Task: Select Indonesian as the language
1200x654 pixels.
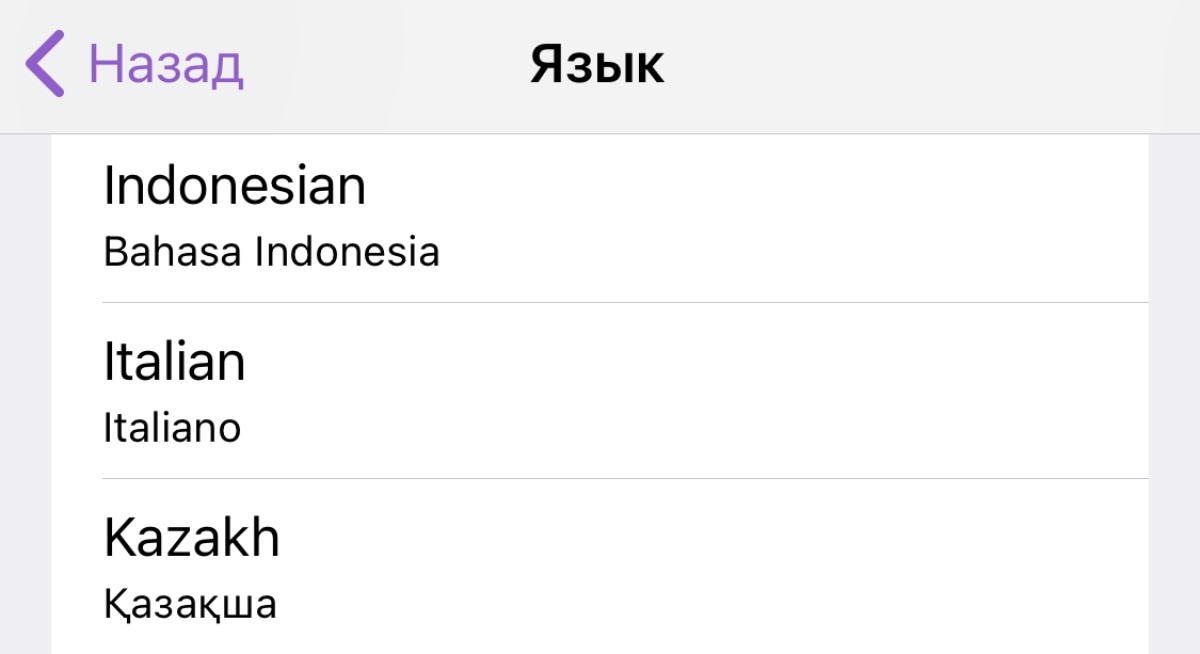Action: coord(235,186)
